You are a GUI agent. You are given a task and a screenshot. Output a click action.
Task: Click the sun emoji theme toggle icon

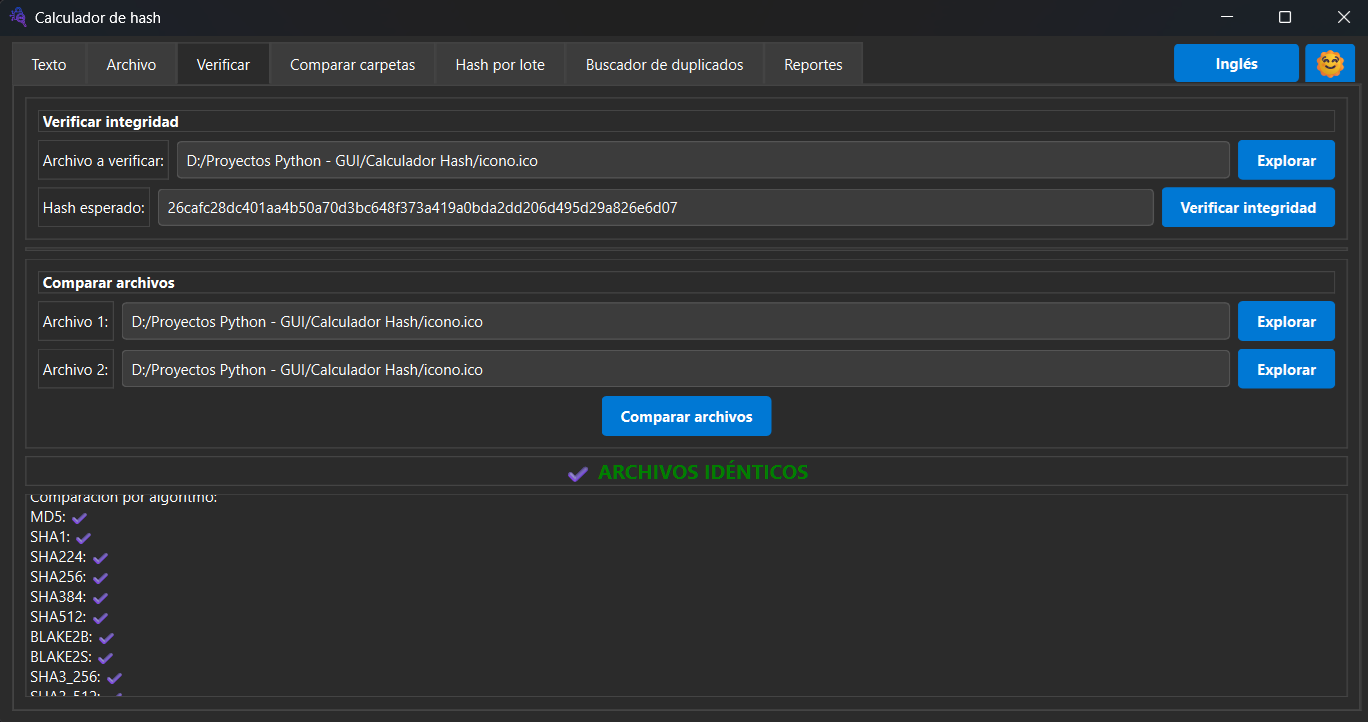tap(1330, 64)
